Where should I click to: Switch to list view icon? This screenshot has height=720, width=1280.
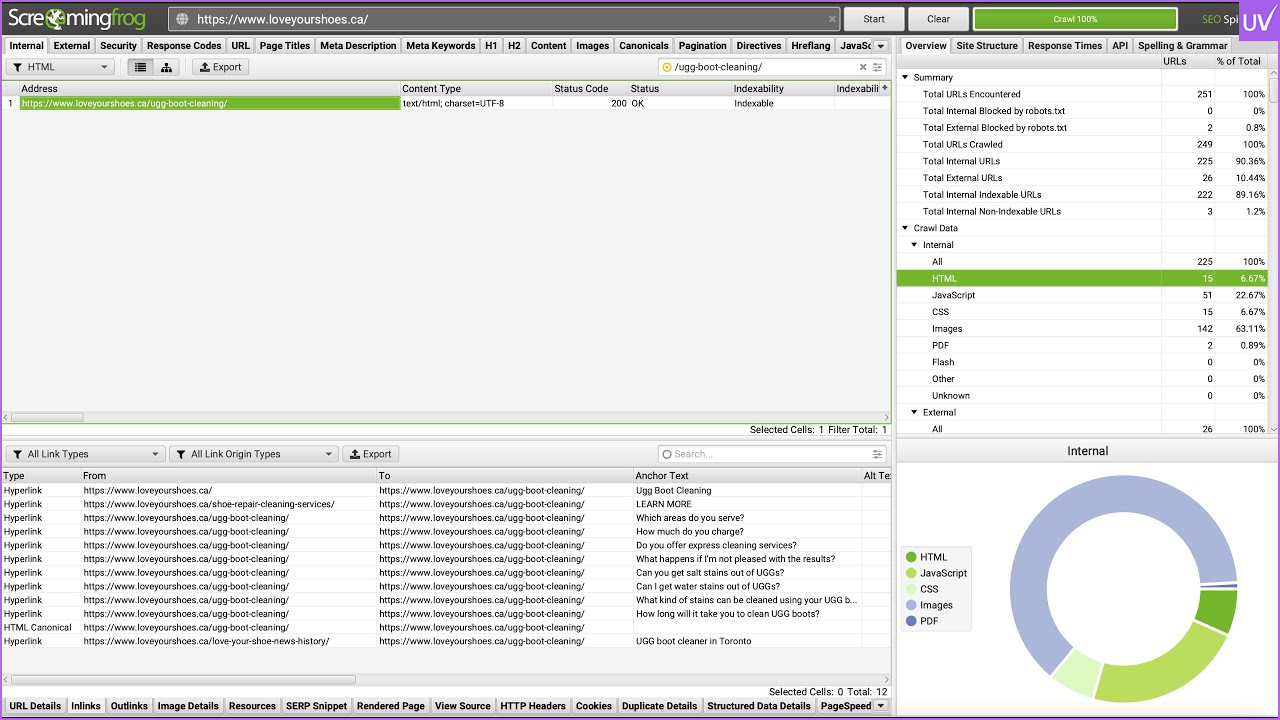point(141,67)
